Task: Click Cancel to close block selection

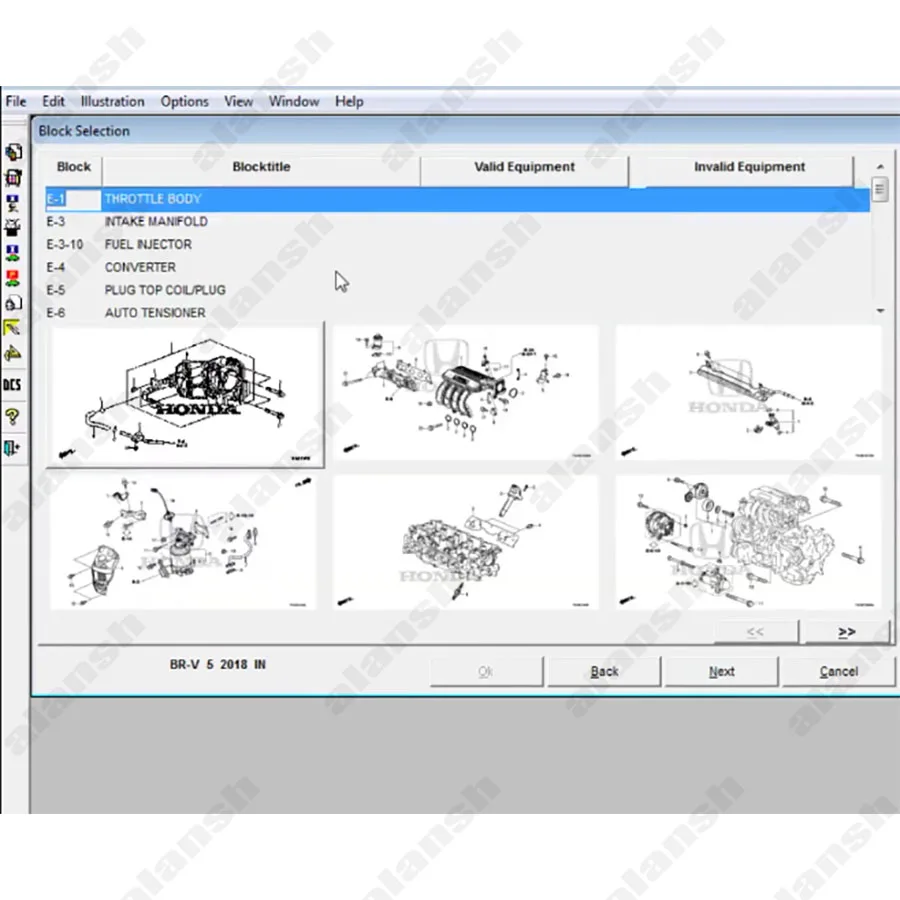Action: (x=838, y=671)
